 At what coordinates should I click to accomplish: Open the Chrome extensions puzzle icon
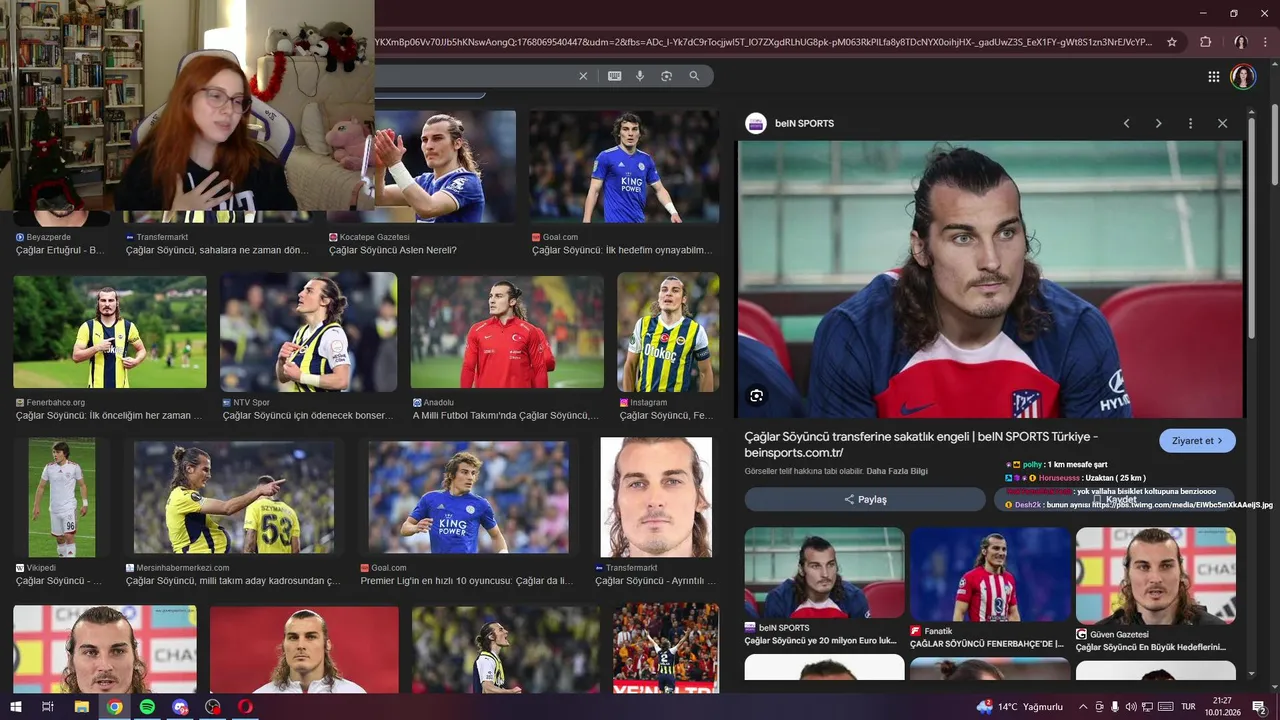[1205, 42]
